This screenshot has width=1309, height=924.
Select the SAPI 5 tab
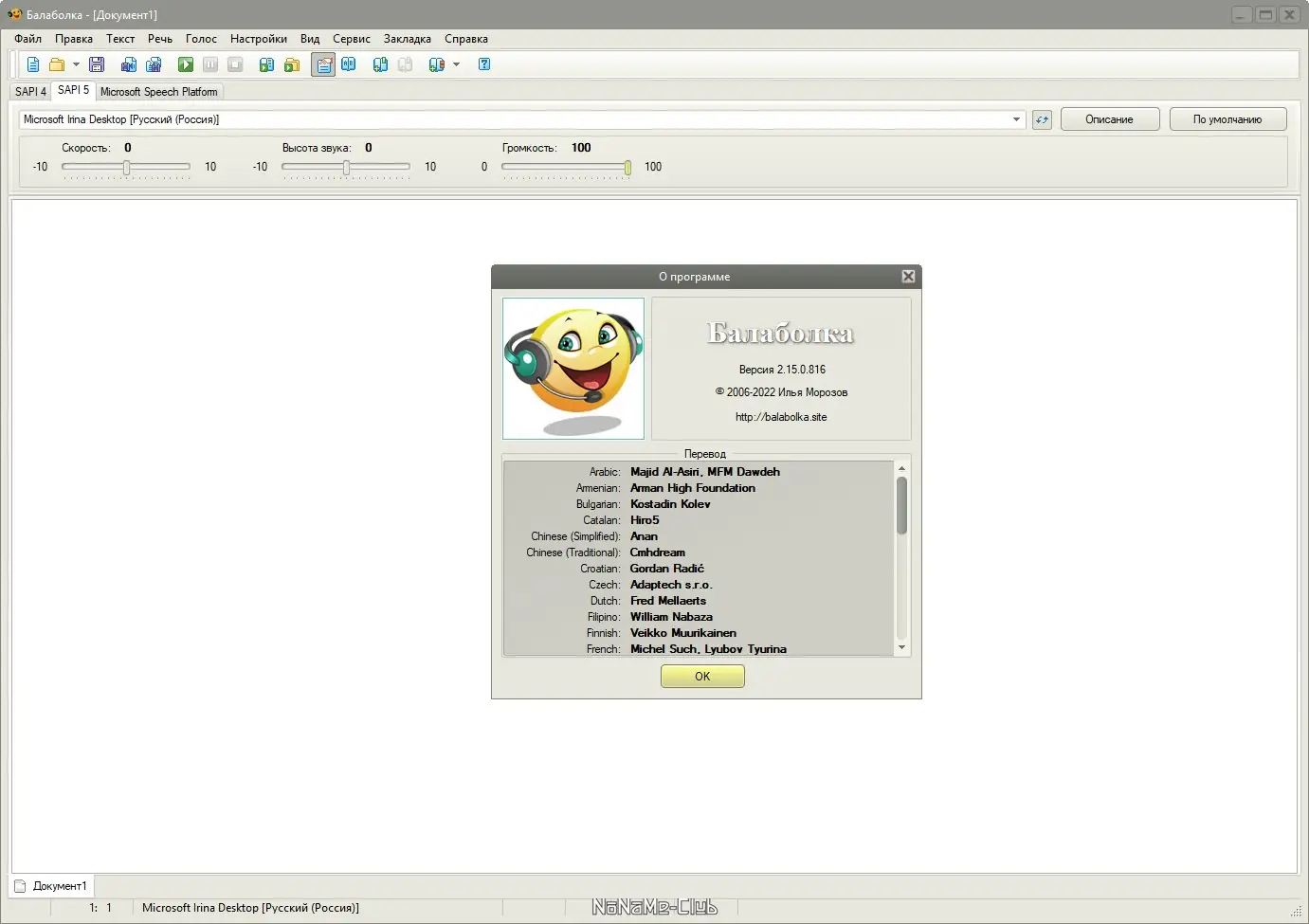point(73,90)
